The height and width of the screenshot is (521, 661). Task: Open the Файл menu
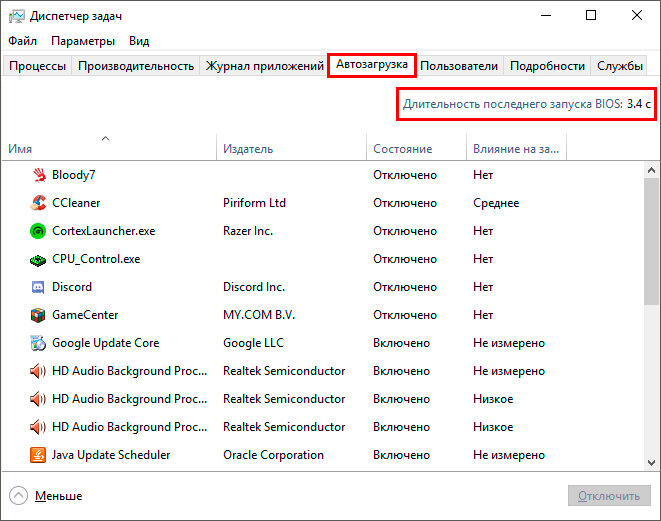[x=22, y=41]
